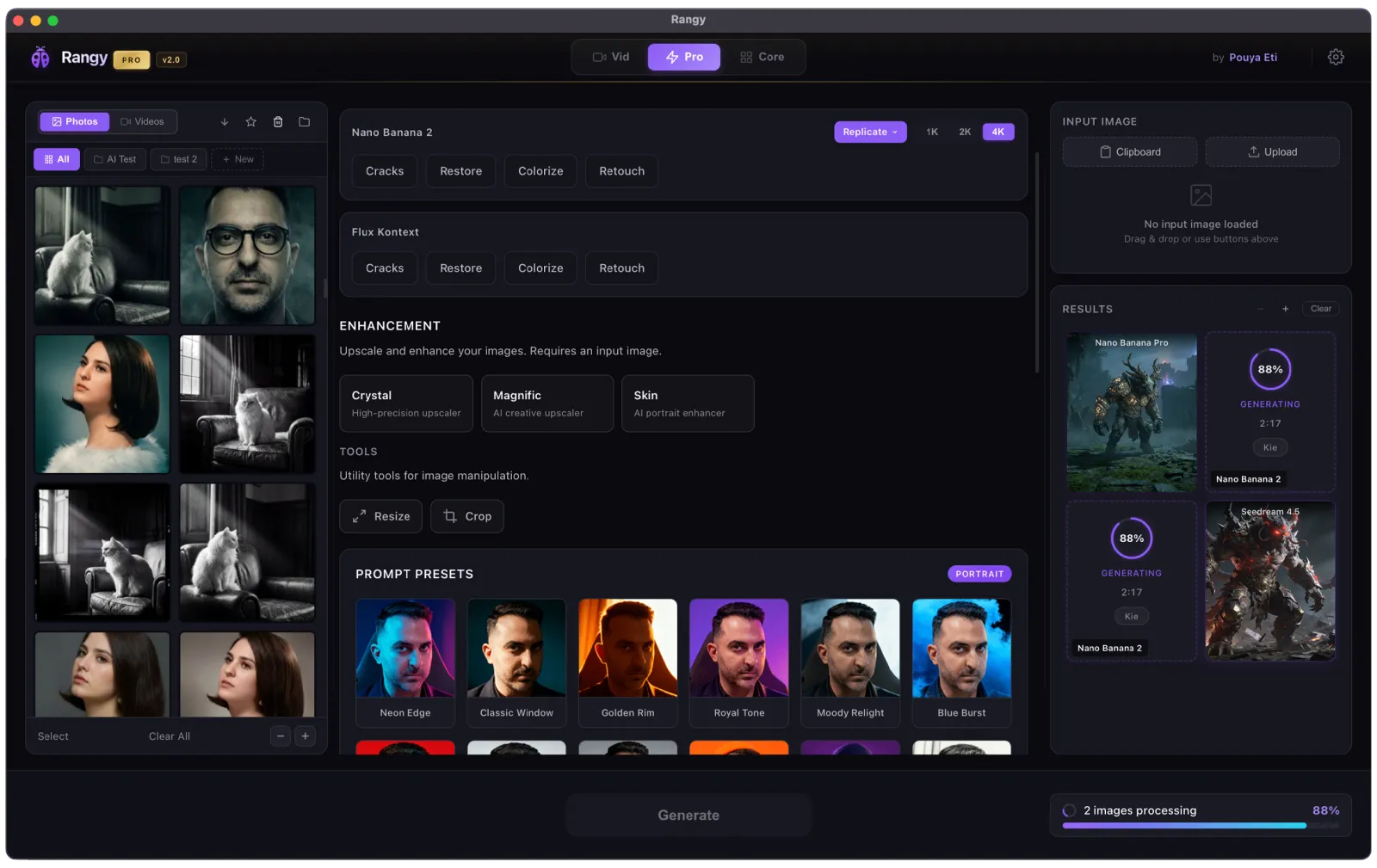Create a New folder
The width and height of the screenshot is (1377, 868).
coord(238,159)
